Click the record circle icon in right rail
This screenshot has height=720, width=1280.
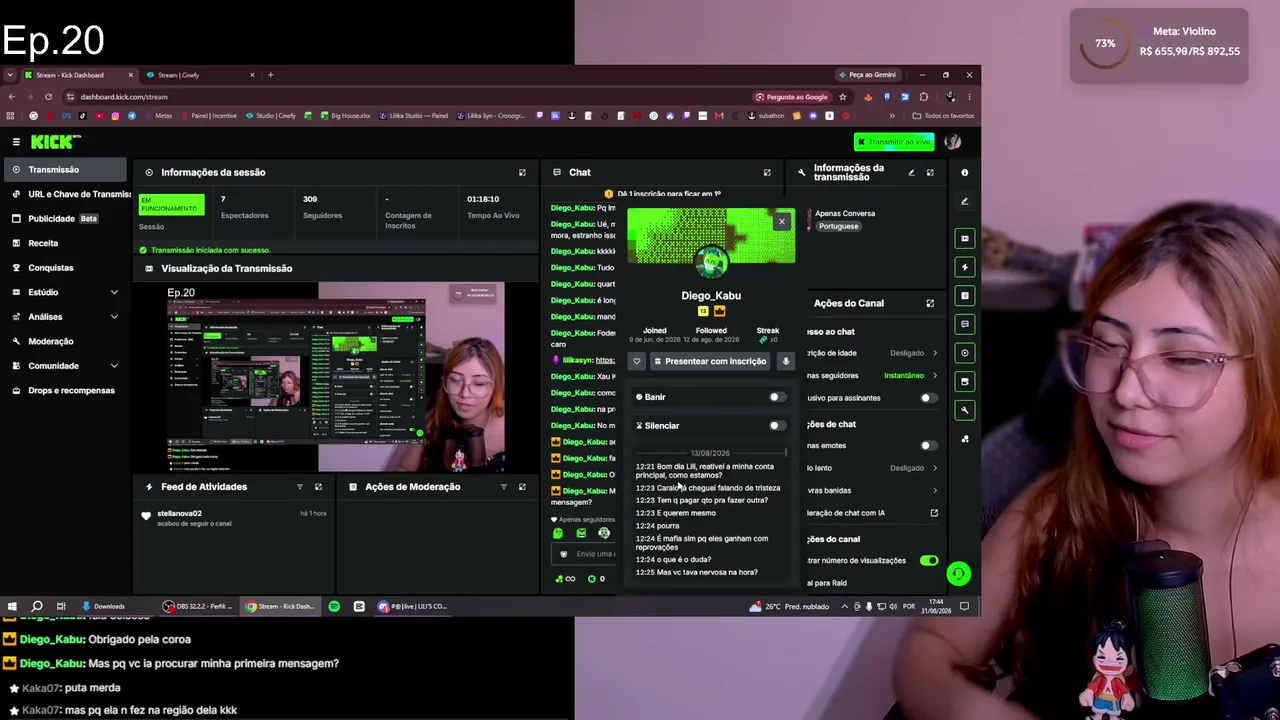965,353
